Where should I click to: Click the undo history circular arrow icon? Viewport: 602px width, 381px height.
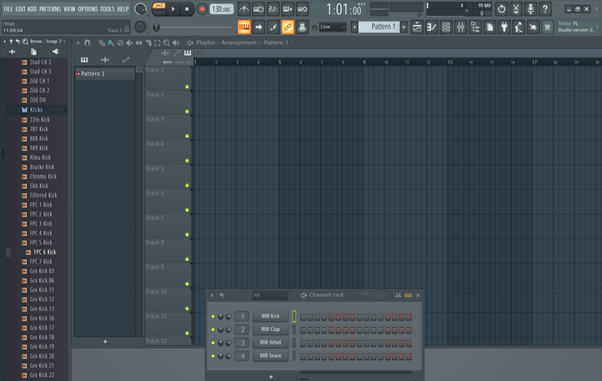[x=501, y=9]
